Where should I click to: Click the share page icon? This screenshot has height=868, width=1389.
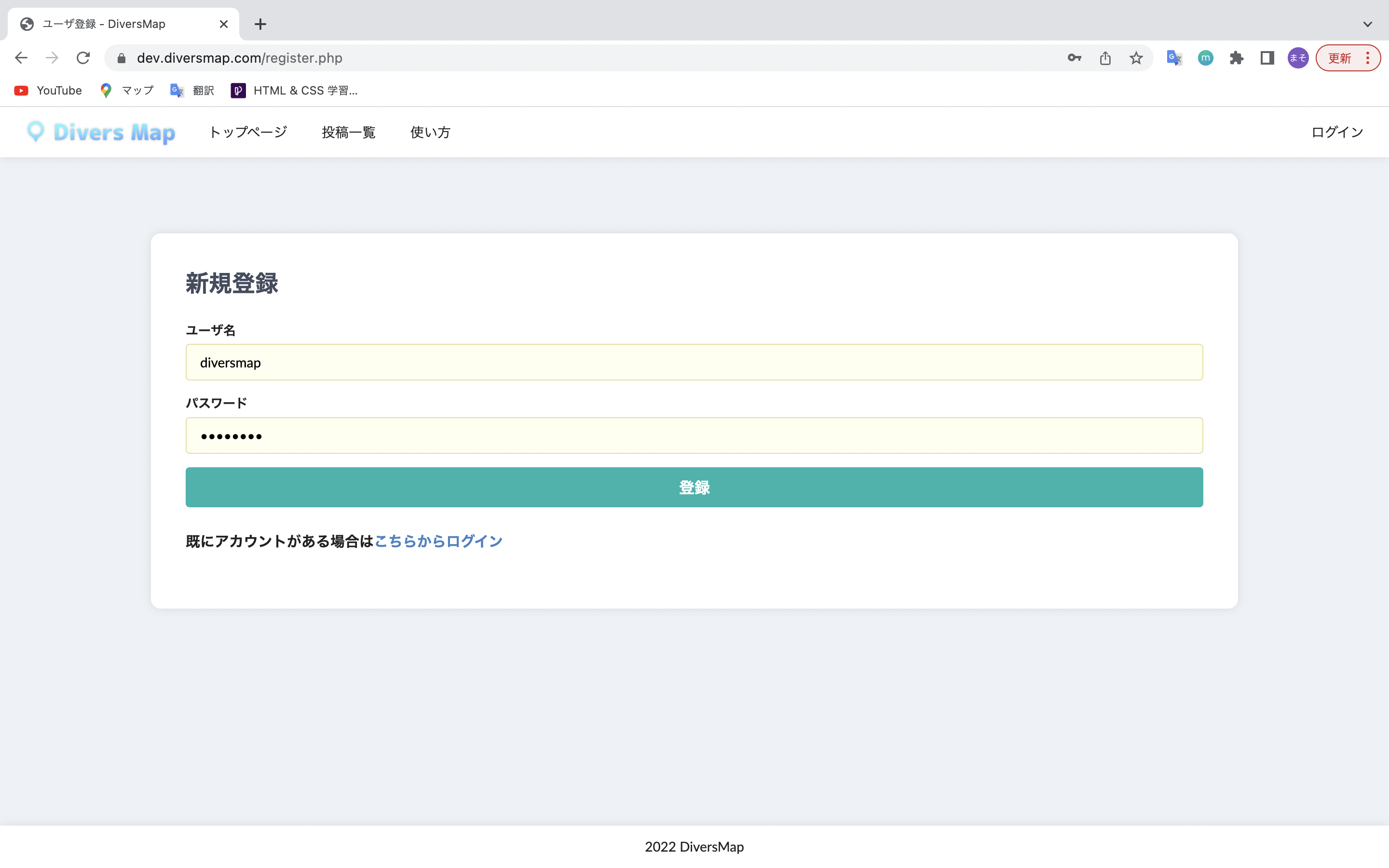click(1105, 58)
